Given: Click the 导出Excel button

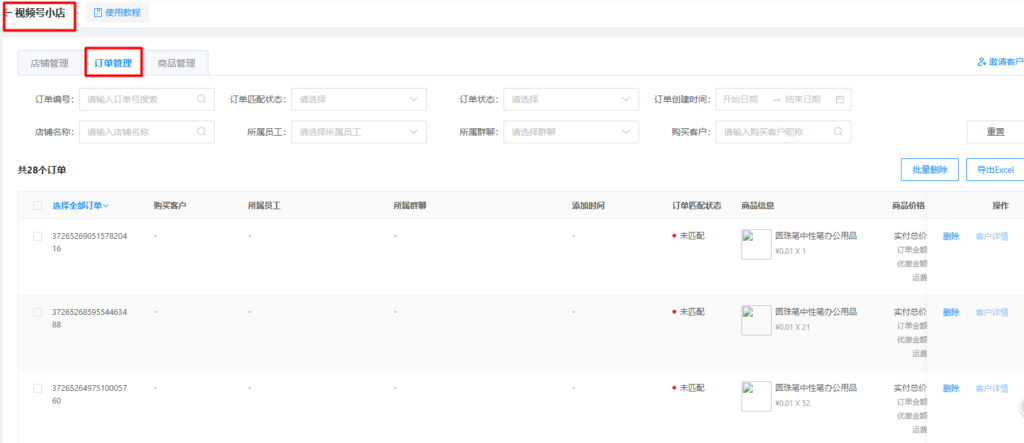Looking at the screenshot, I should coord(995,169).
